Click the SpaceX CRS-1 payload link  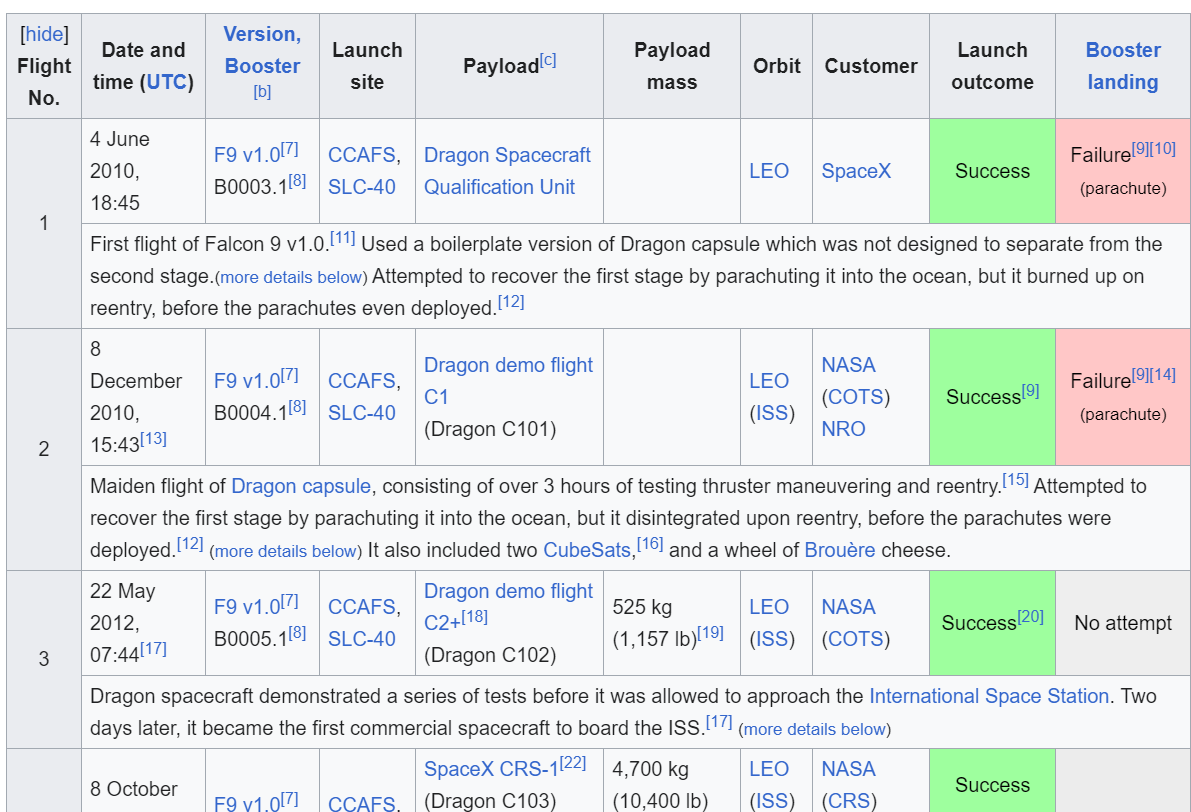click(x=491, y=769)
